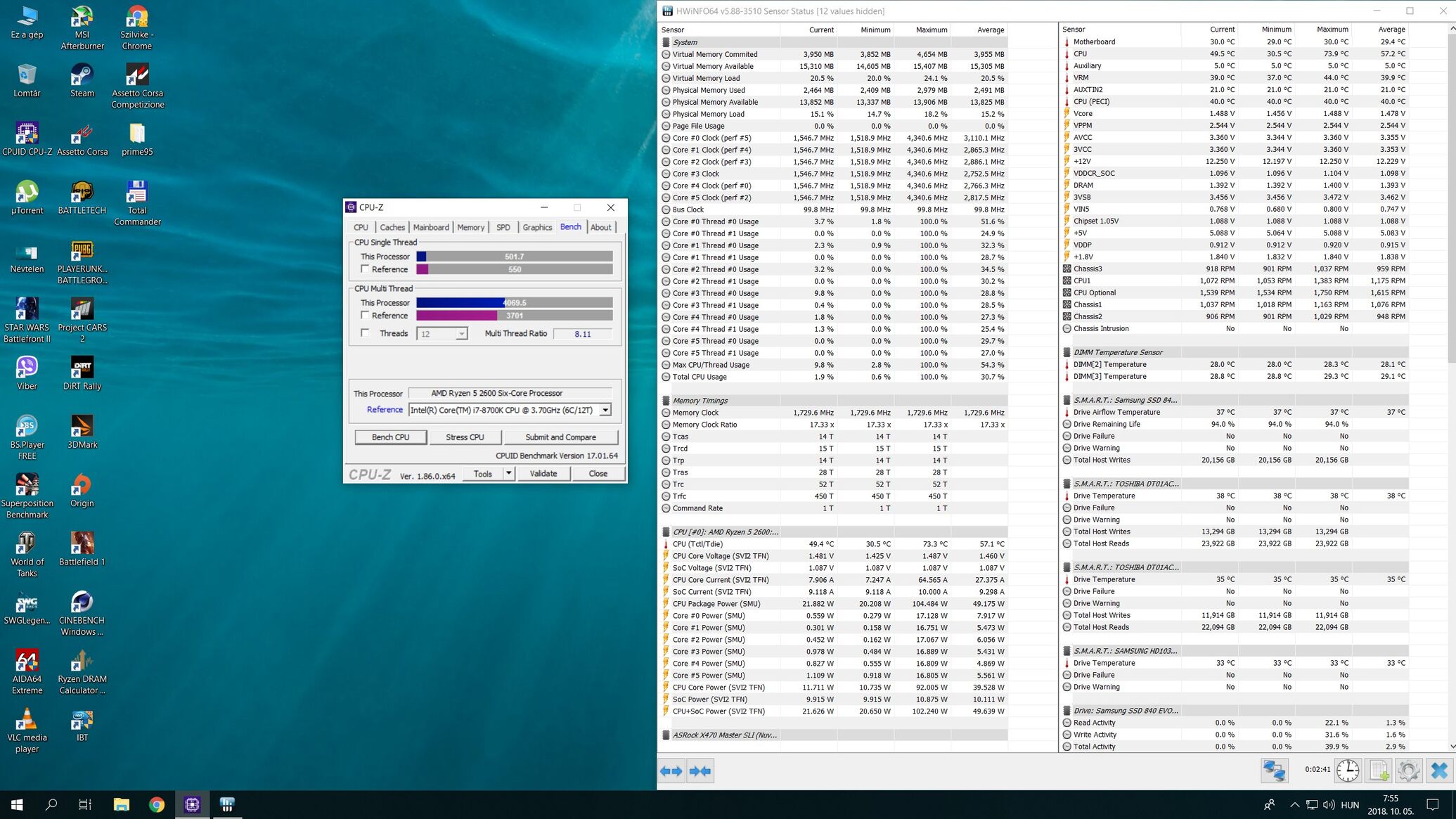Select the 3DMark desktop icon

click(82, 432)
